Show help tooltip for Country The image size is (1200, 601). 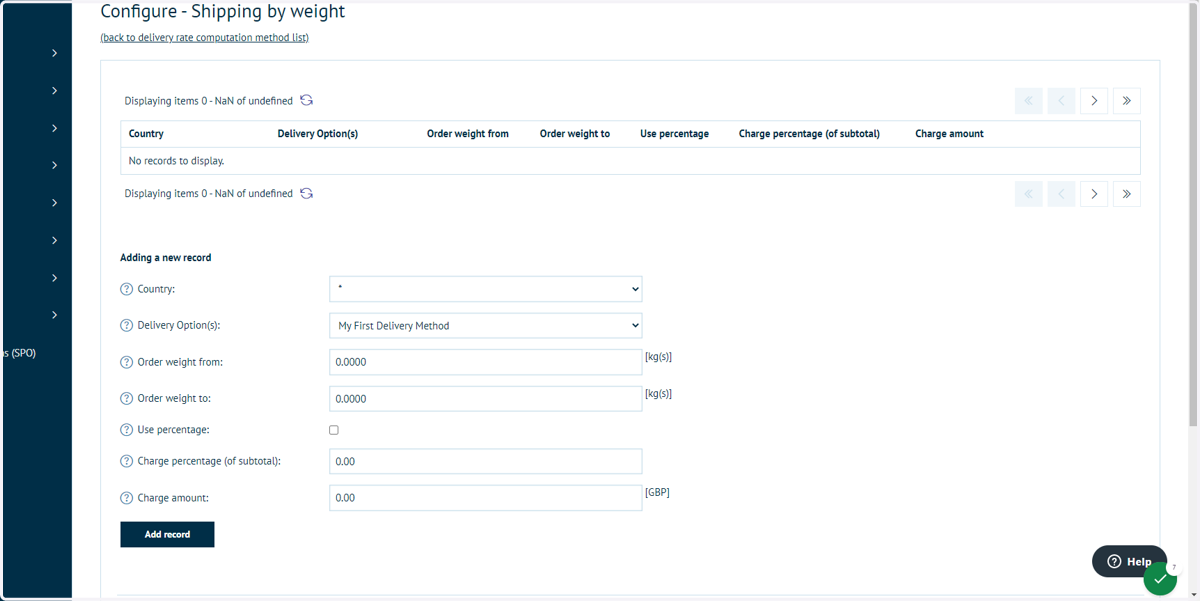126,289
